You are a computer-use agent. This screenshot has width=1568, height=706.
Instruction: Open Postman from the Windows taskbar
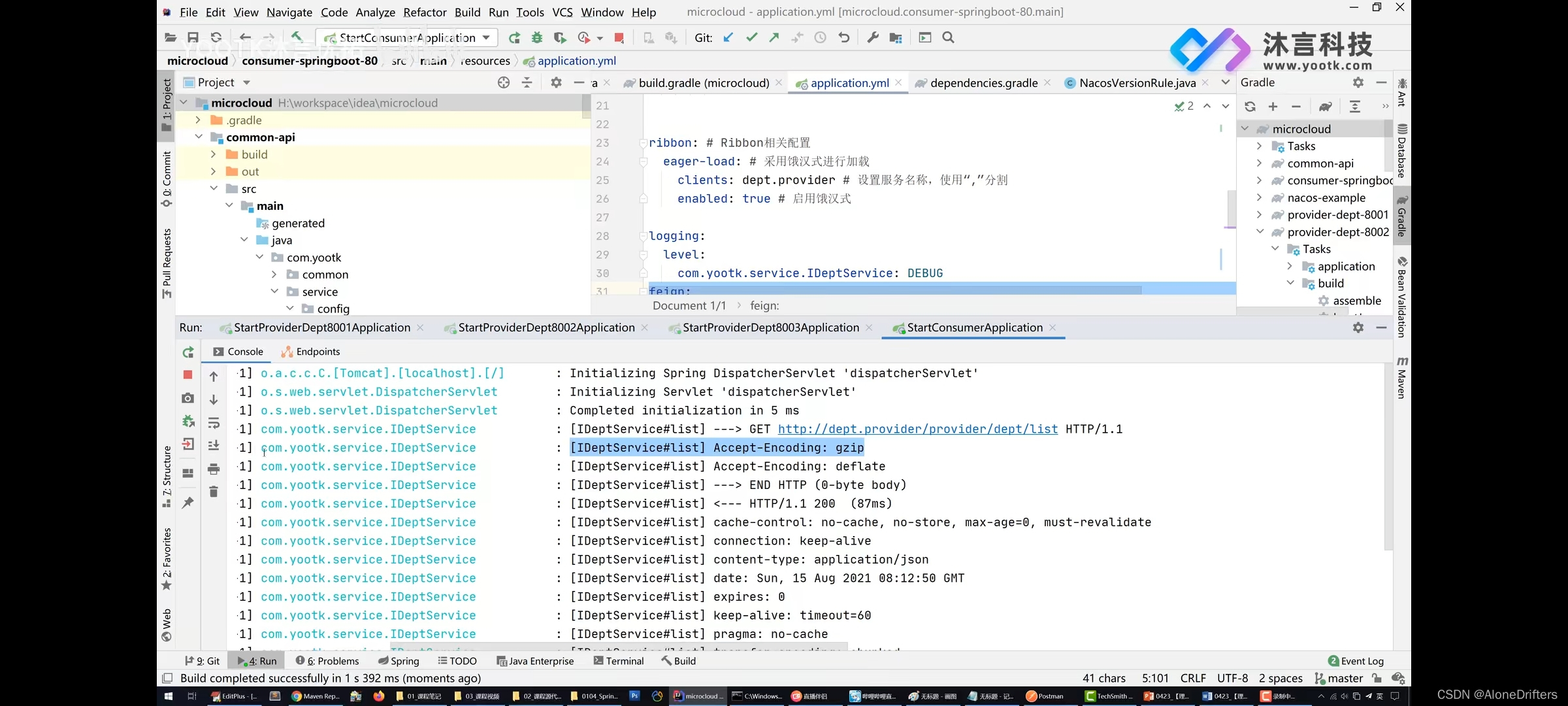coord(1044,696)
